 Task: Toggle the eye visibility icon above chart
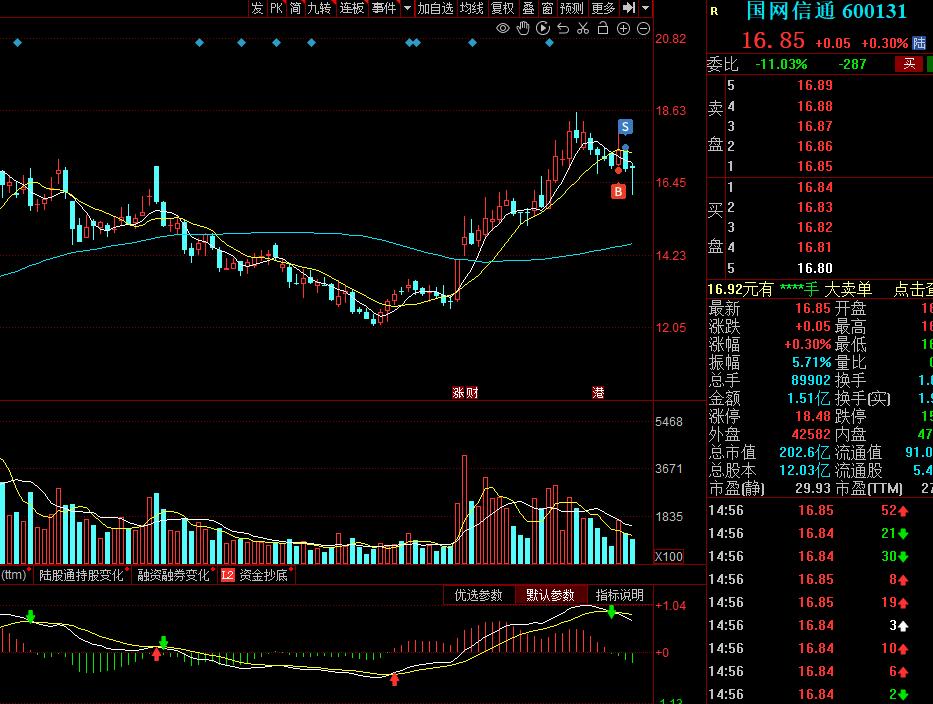503,29
